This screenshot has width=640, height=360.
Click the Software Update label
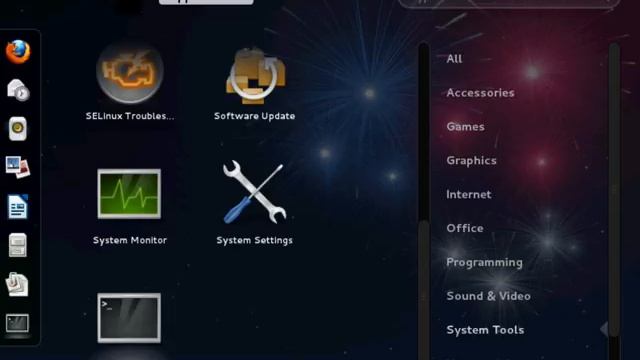pos(254,116)
